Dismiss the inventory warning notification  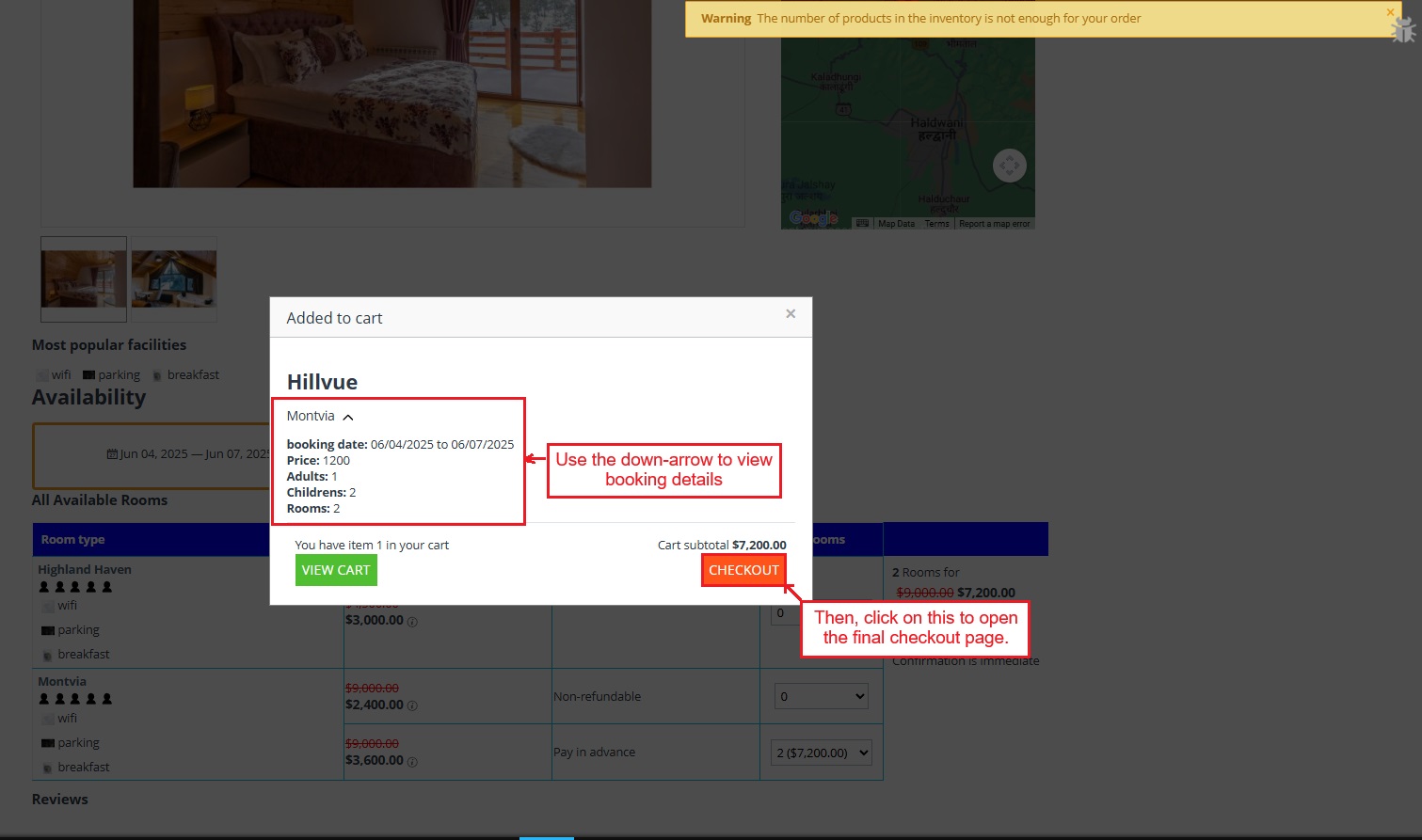(x=1390, y=12)
